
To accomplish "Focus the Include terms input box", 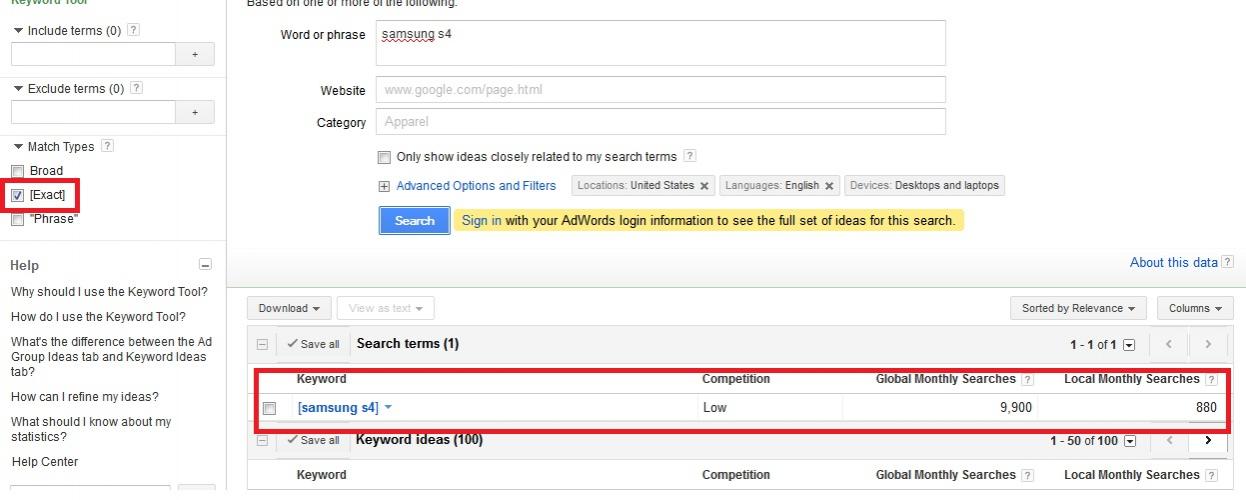I will [93, 54].
